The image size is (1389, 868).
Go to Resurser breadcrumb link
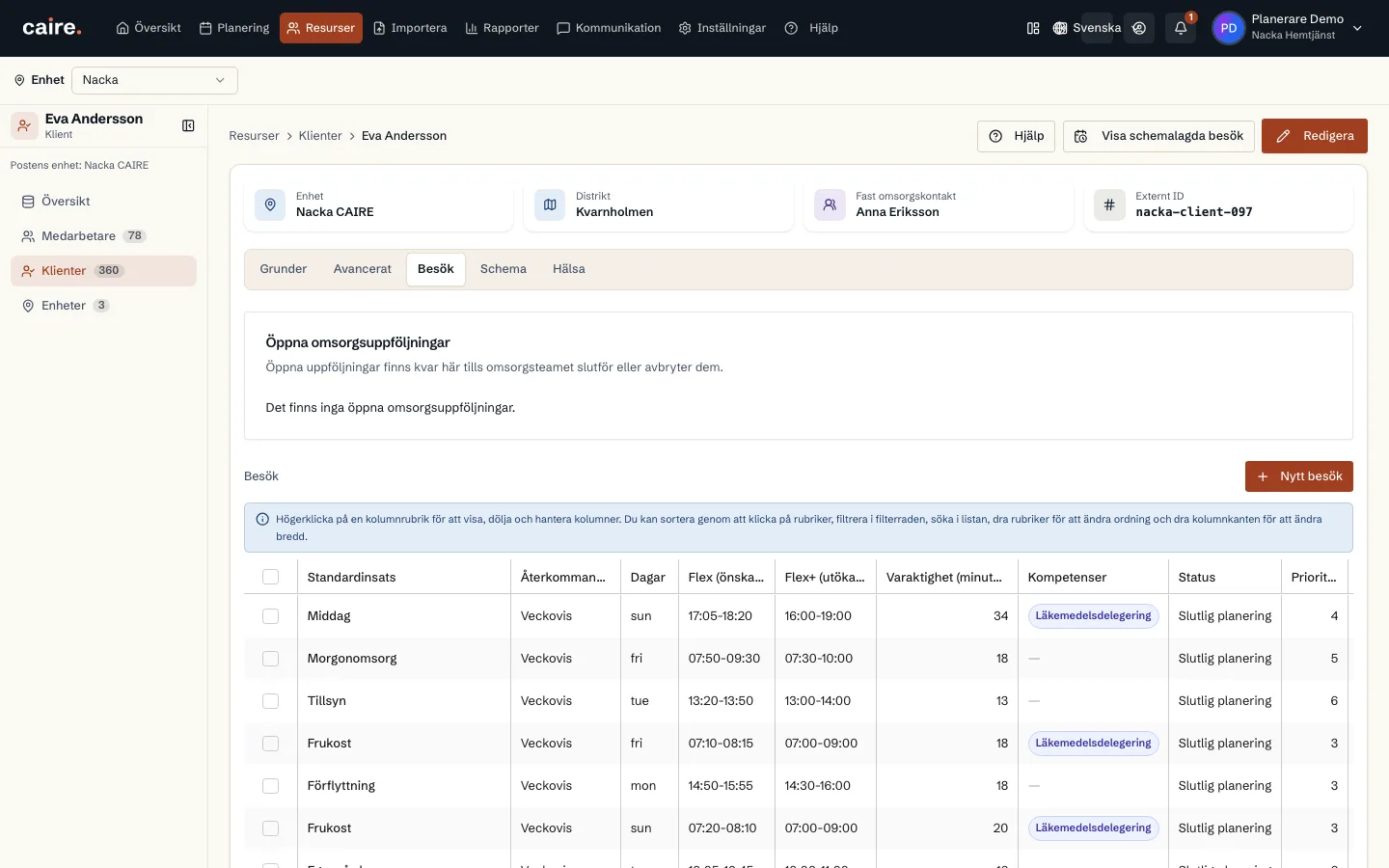254,136
